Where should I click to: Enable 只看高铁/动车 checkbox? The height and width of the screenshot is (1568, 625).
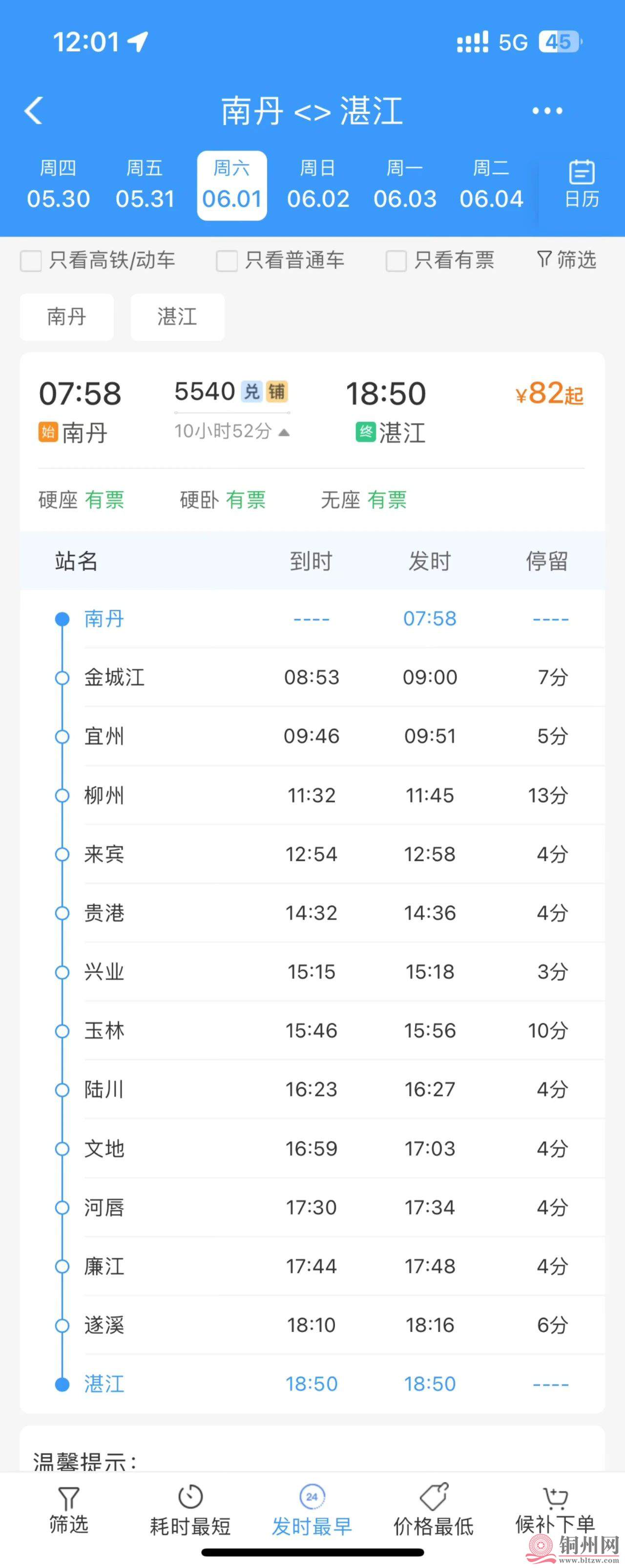click(31, 261)
